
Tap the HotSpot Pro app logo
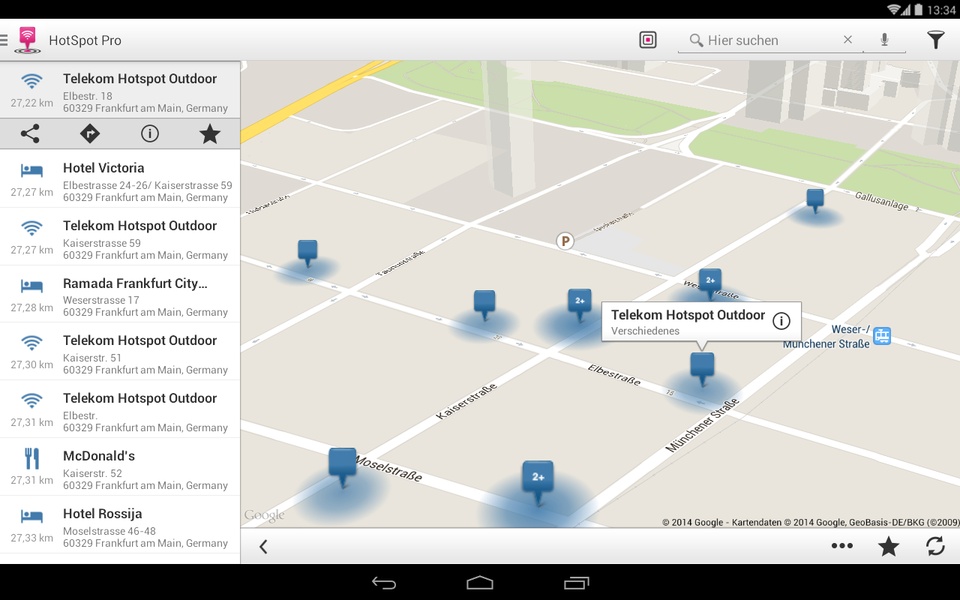[x=28, y=40]
